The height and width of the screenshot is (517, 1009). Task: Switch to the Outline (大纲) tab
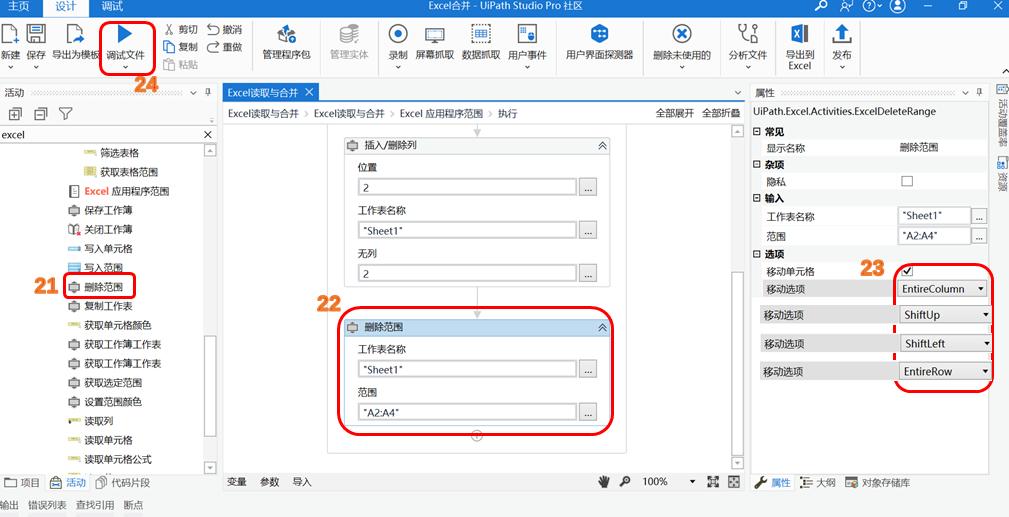coord(818,482)
